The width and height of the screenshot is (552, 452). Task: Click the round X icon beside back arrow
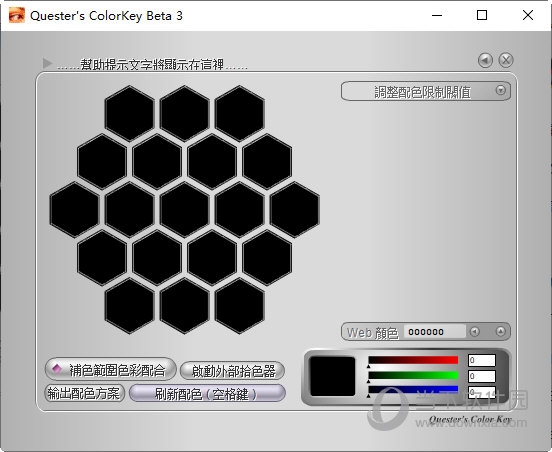tap(506, 60)
